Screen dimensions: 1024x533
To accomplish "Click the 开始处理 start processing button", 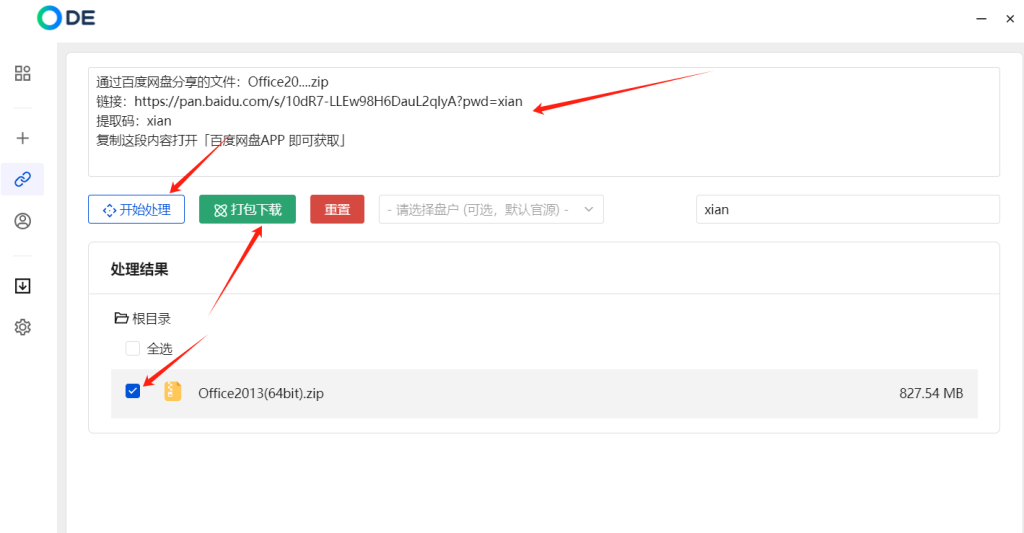I will tap(136, 209).
